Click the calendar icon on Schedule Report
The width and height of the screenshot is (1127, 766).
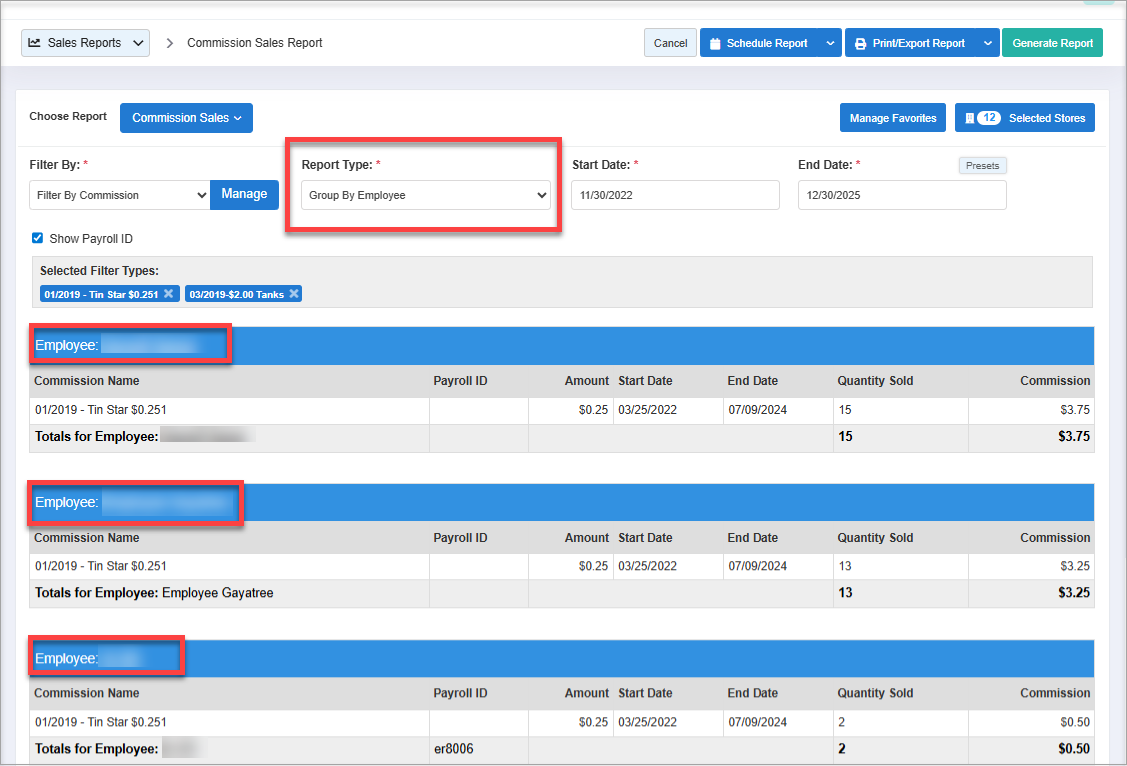point(715,44)
